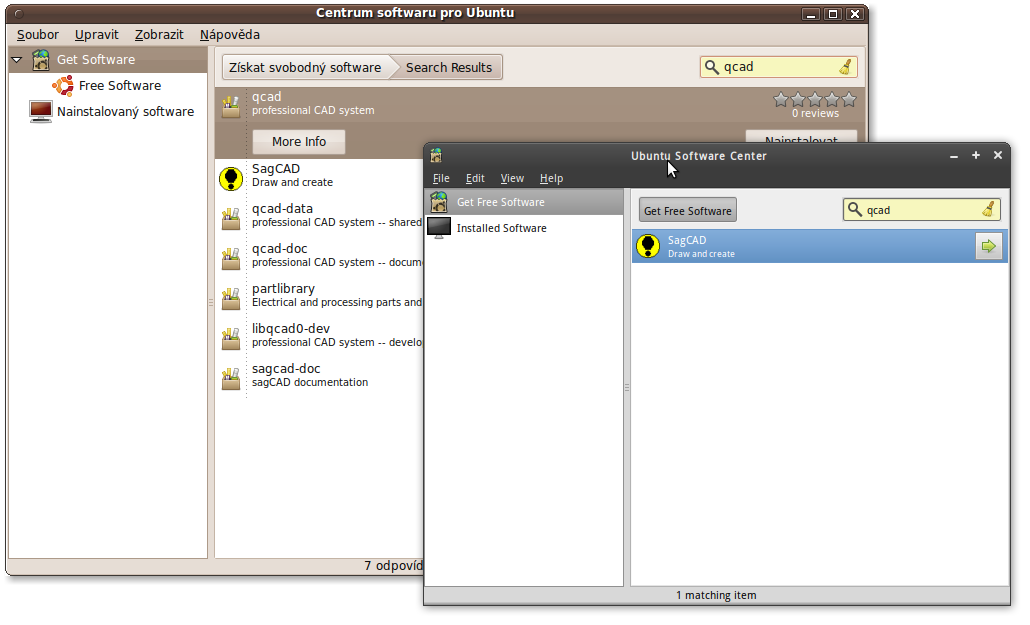Viewport: 1030px width, 625px height.
Task: Click Get Free Software sidebar icon in front window
Action: (x=439, y=202)
